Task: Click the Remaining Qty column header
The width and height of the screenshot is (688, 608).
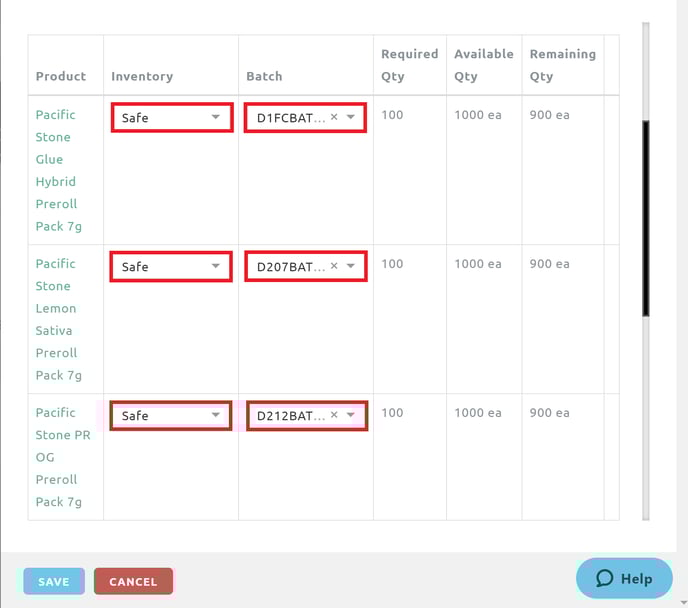Action: 563,65
